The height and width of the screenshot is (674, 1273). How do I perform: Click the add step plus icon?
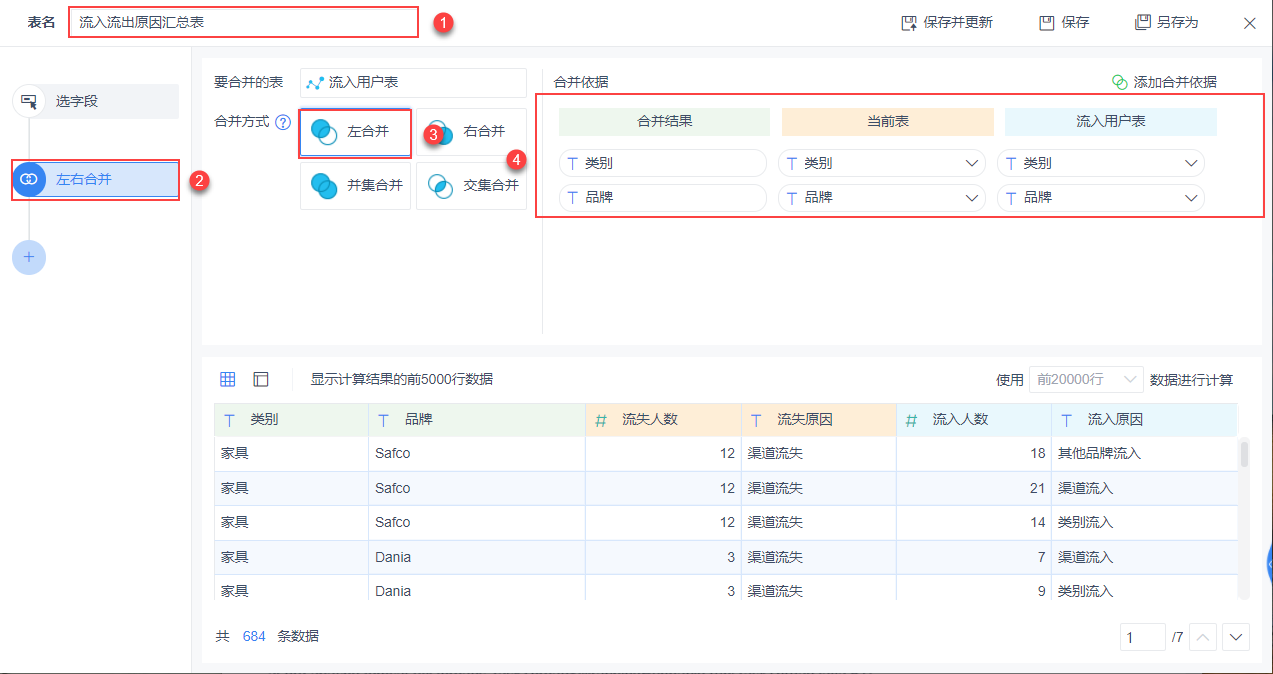tap(29, 257)
